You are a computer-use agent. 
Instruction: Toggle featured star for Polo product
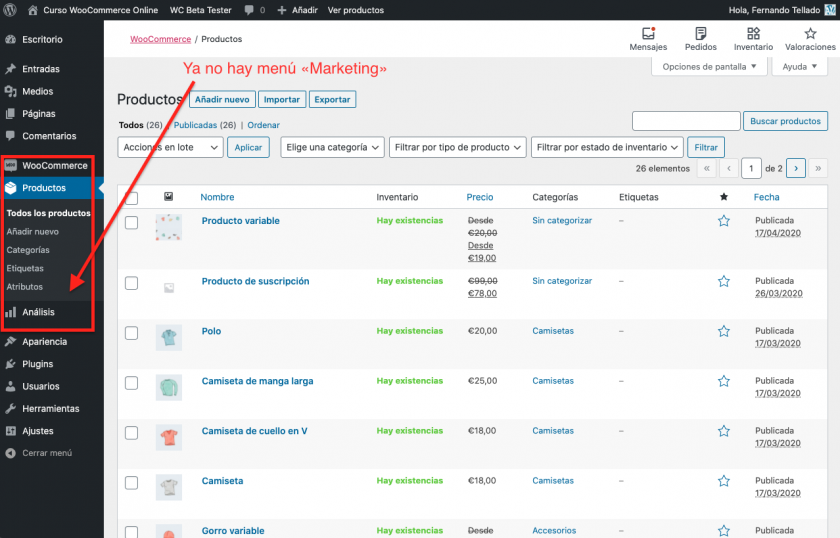tap(724, 331)
